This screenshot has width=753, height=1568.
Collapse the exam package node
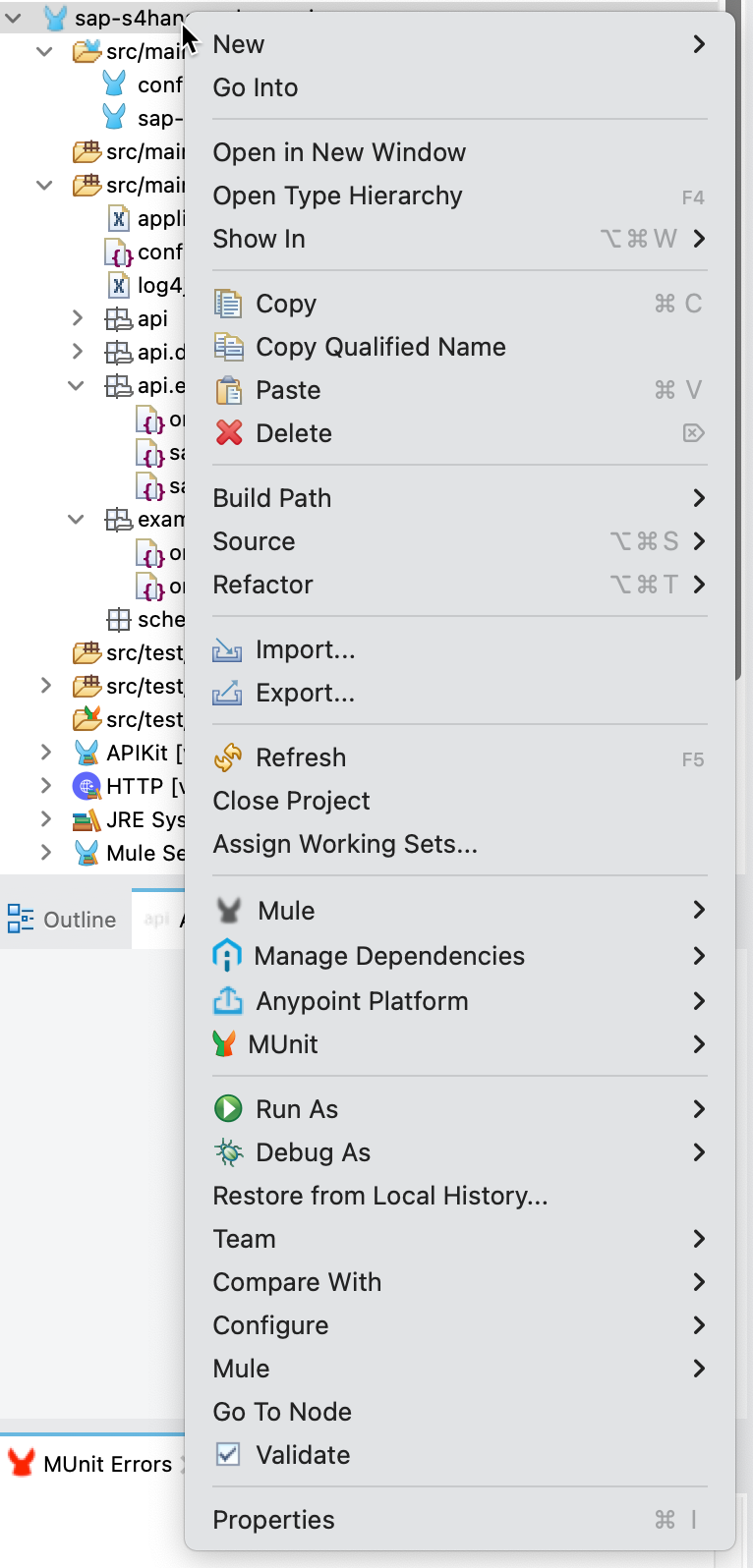click(76, 519)
